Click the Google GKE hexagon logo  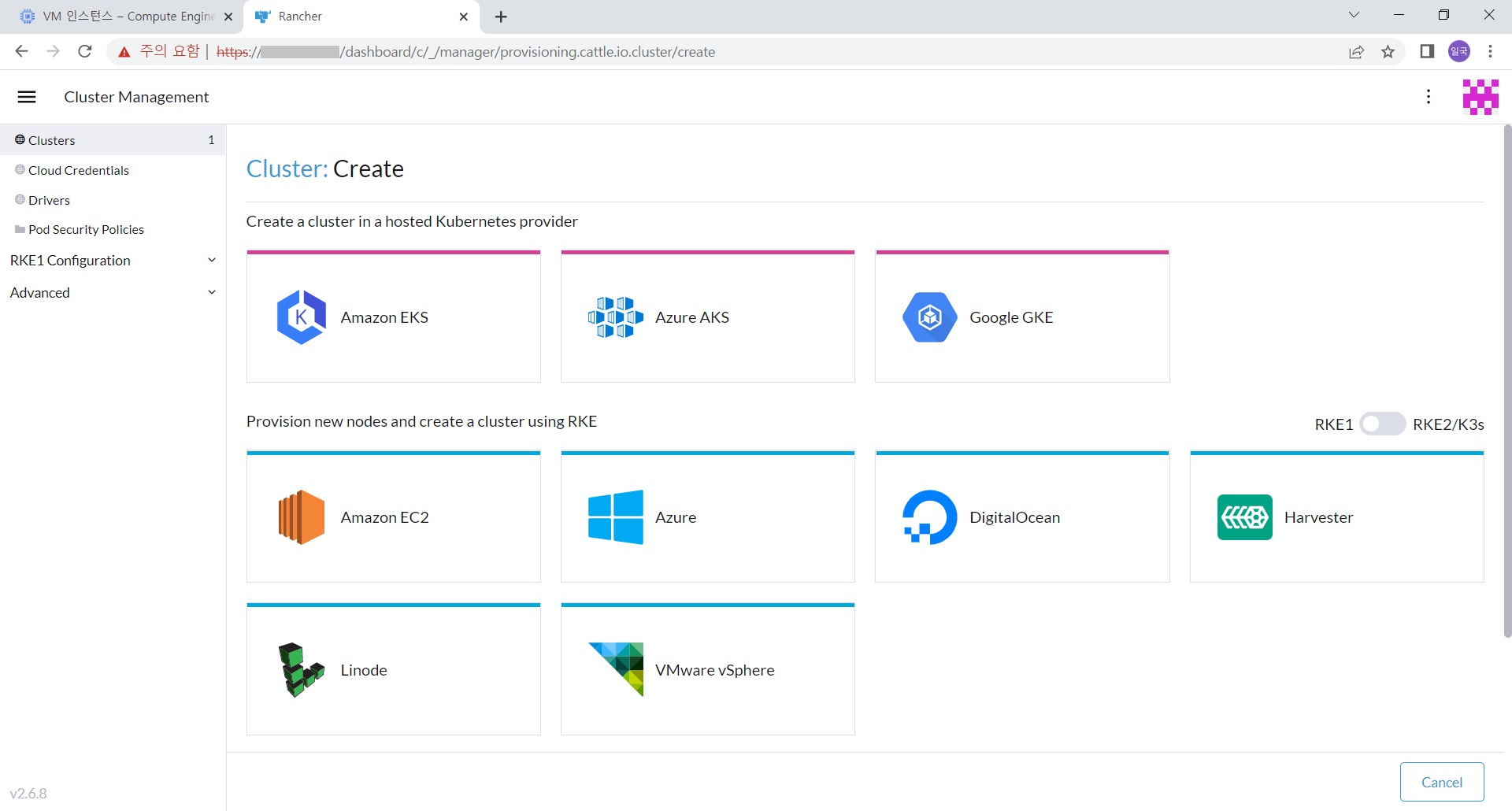[x=930, y=317]
